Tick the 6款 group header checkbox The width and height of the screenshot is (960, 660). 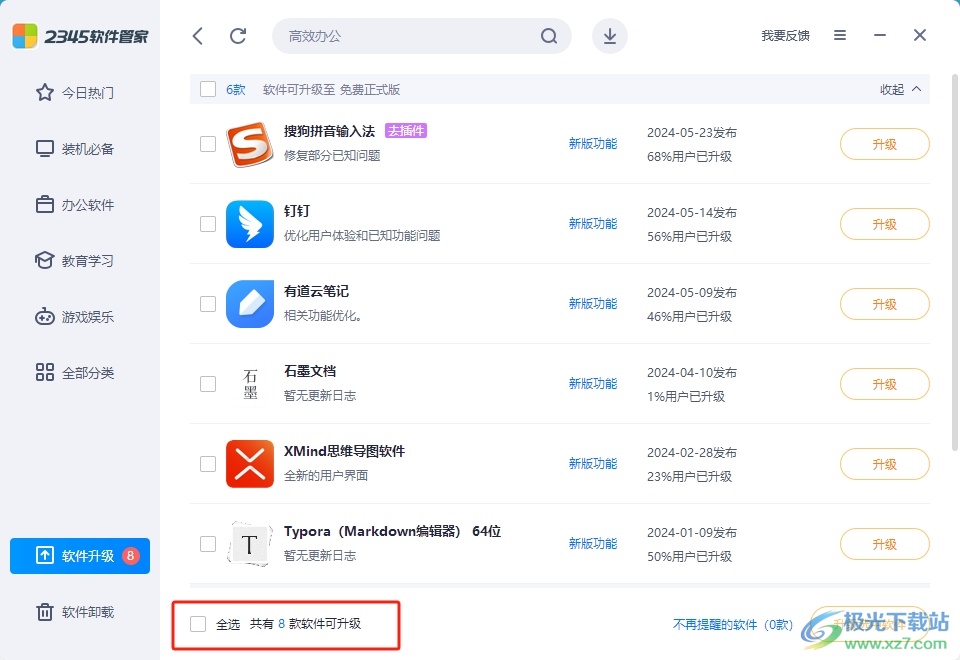[208, 89]
